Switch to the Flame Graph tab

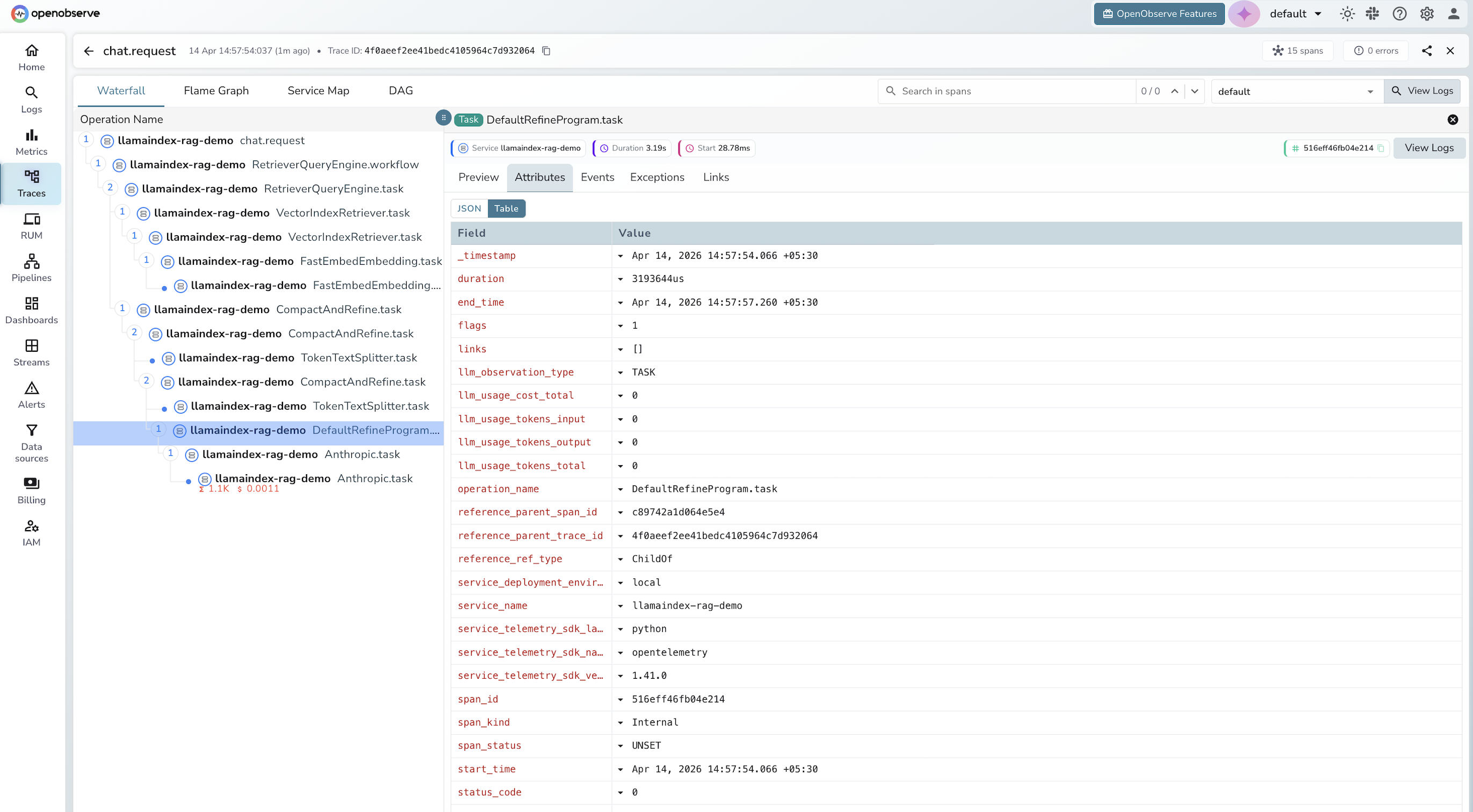[215, 90]
